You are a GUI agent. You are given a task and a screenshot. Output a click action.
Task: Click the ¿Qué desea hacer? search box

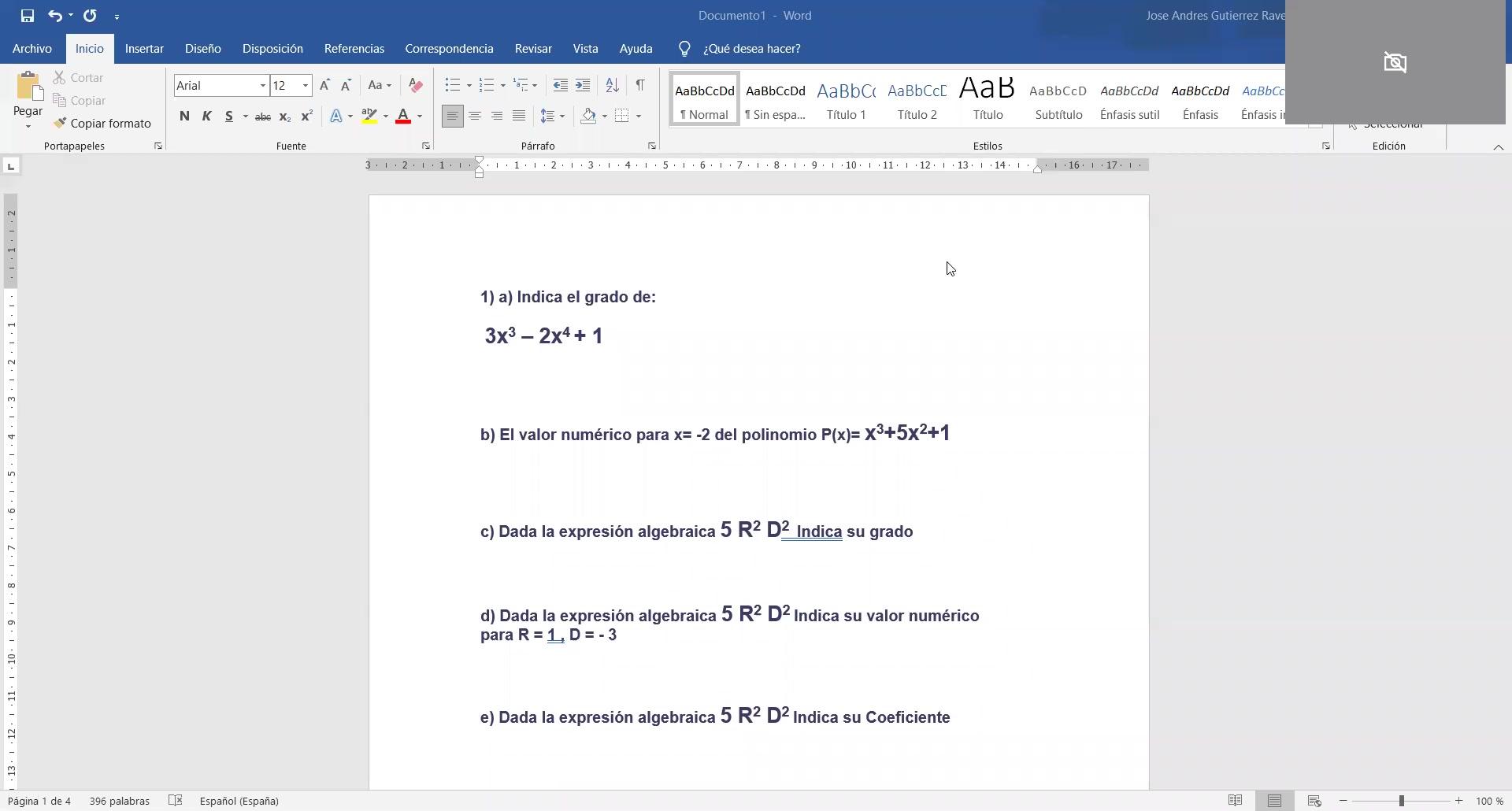pyautogui.click(x=752, y=49)
